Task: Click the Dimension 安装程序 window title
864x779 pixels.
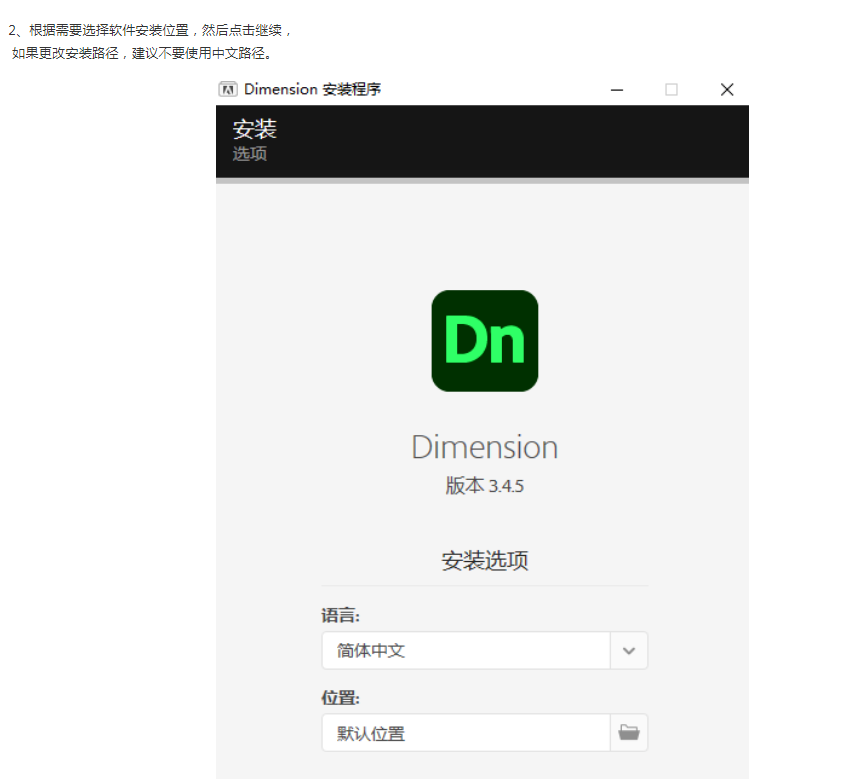Action: tap(312, 89)
